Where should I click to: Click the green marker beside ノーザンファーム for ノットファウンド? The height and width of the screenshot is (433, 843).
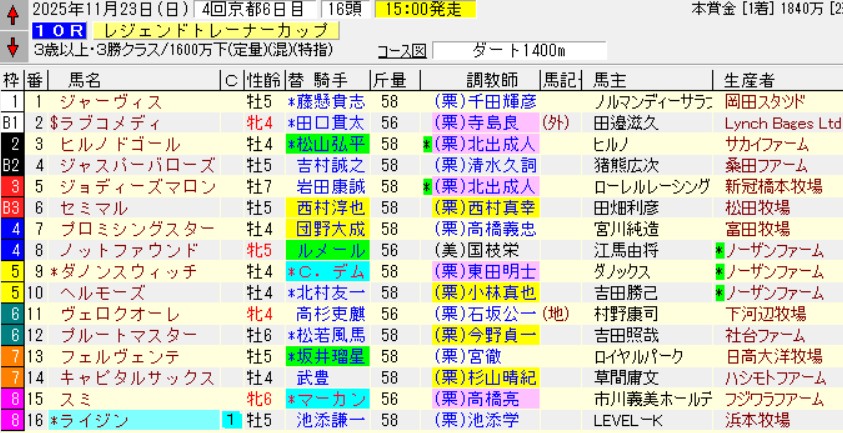718,250
